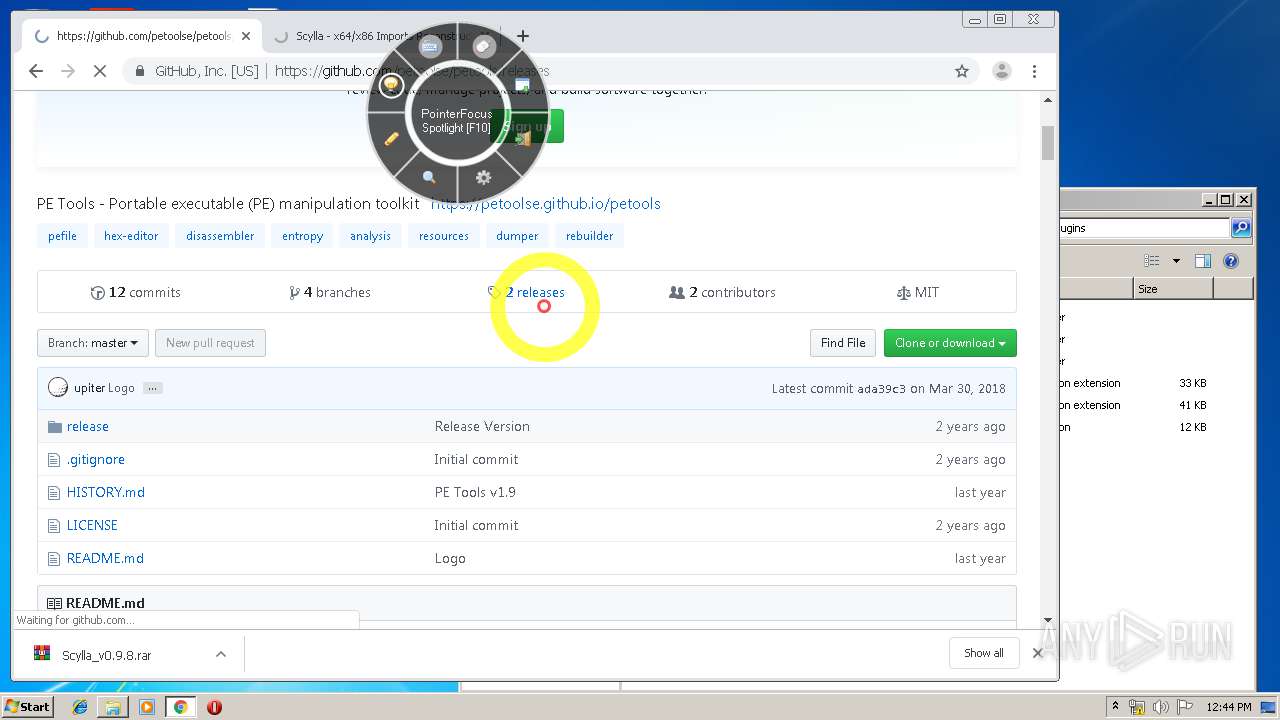
Task: Open the entropy topic tag
Action: (x=302, y=236)
